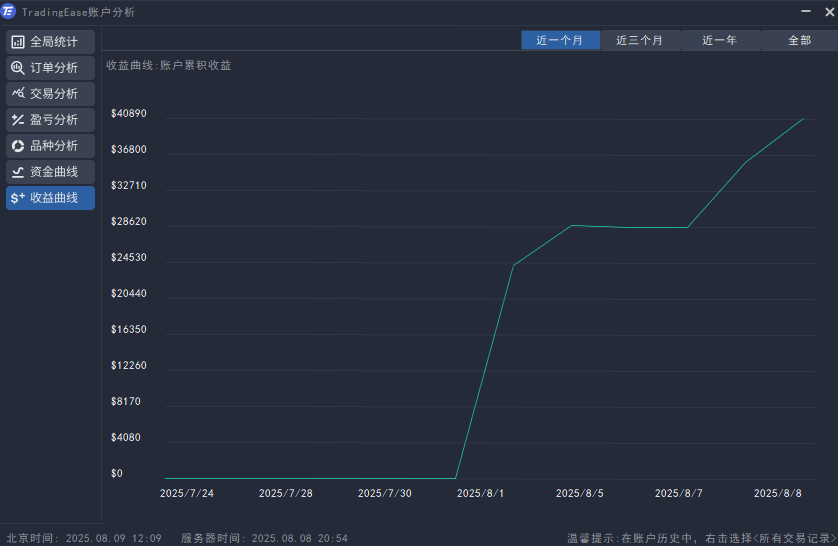Image resolution: width=838 pixels, height=546 pixels.
Task: Click the 2025/8/1 date axis label
Action: pos(481,493)
